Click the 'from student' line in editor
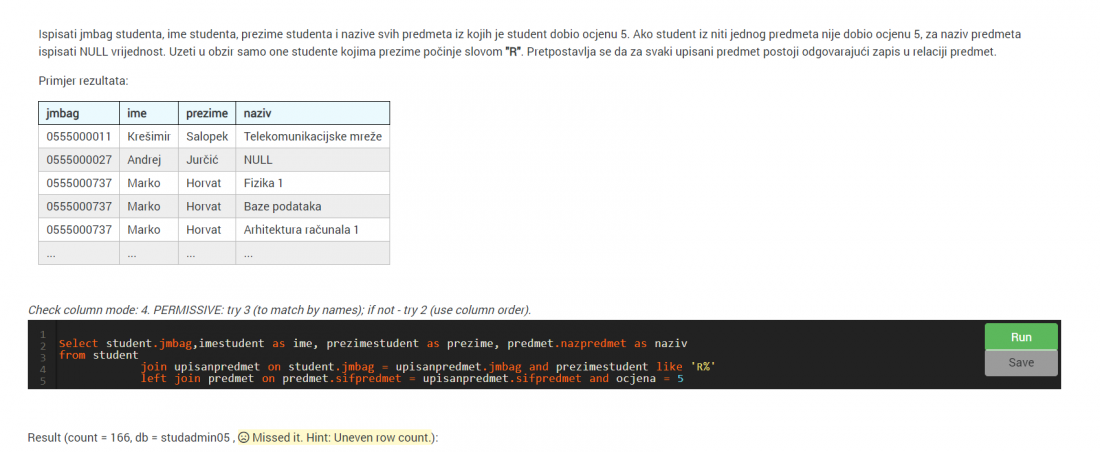Screen dimensions: 1100x452 coord(99,355)
